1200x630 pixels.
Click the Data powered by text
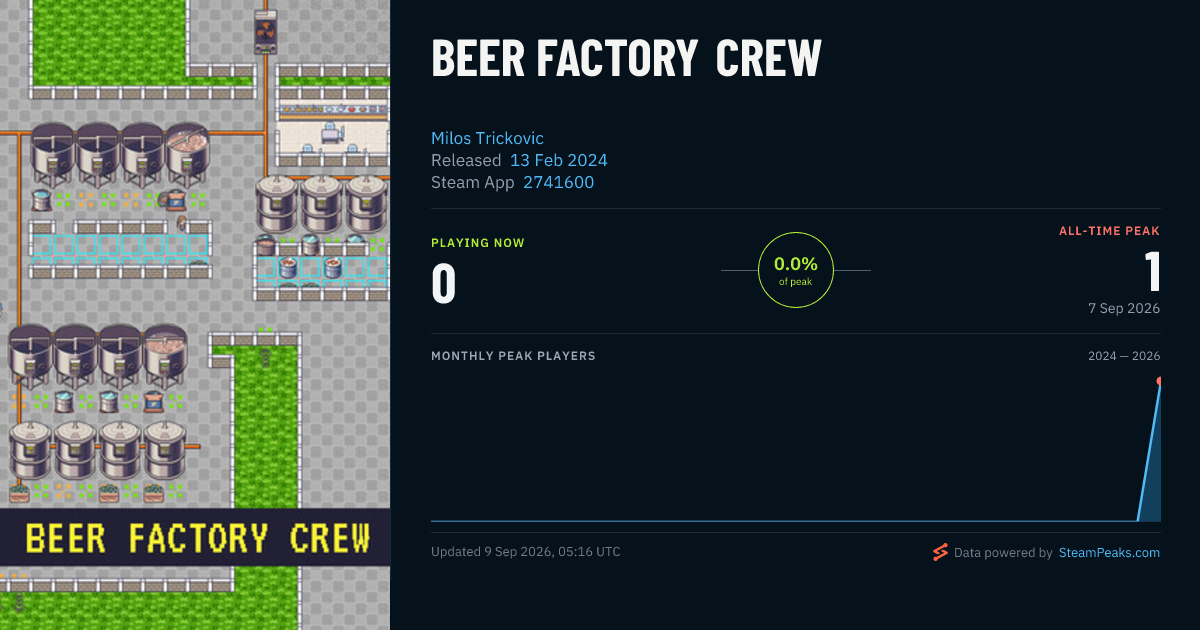[1003, 552]
